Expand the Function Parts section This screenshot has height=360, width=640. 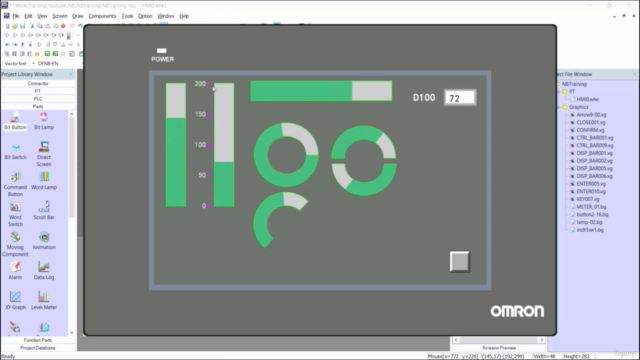38,340
